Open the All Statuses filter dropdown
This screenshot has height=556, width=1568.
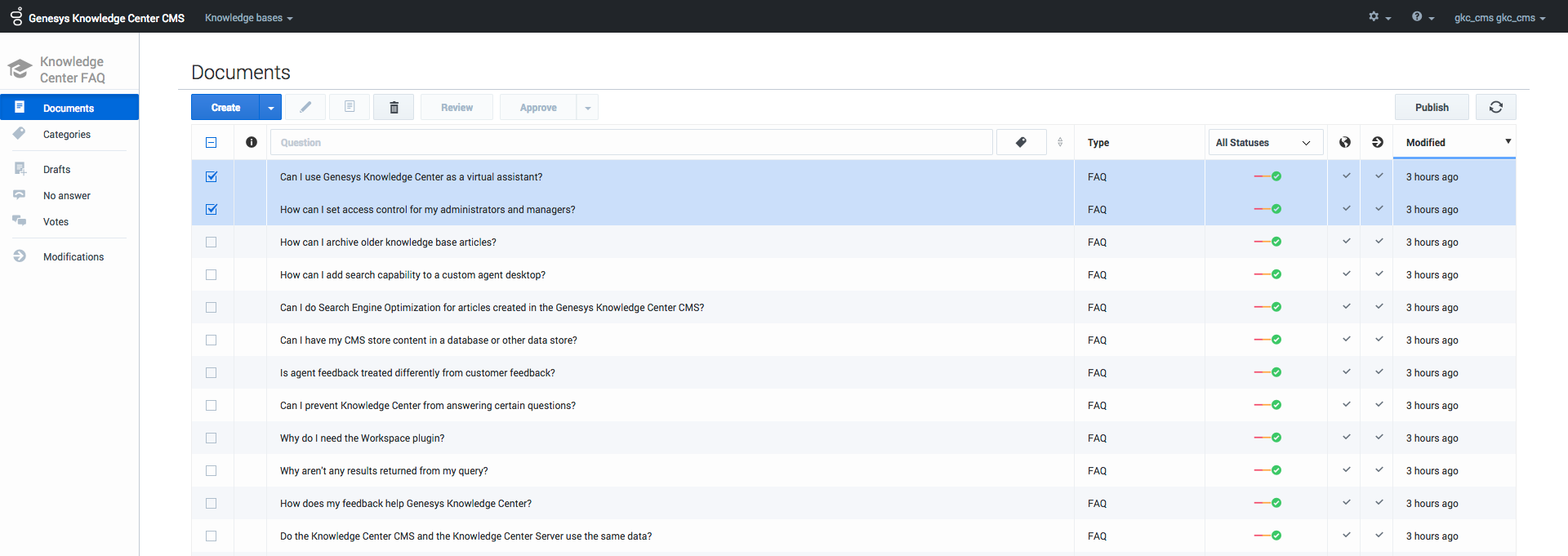(1262, 142)
